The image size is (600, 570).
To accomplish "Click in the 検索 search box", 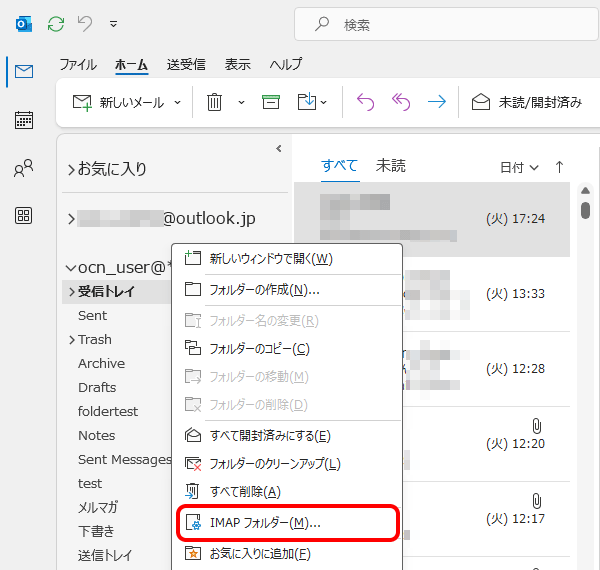I will (x=440, y=23).
